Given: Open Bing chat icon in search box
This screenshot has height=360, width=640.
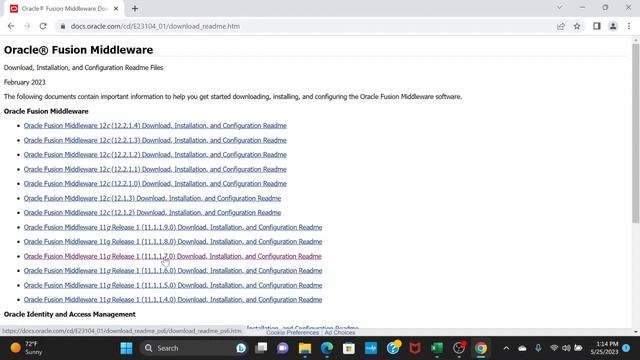Looking at the screenshot, I should tap(241, 348).
